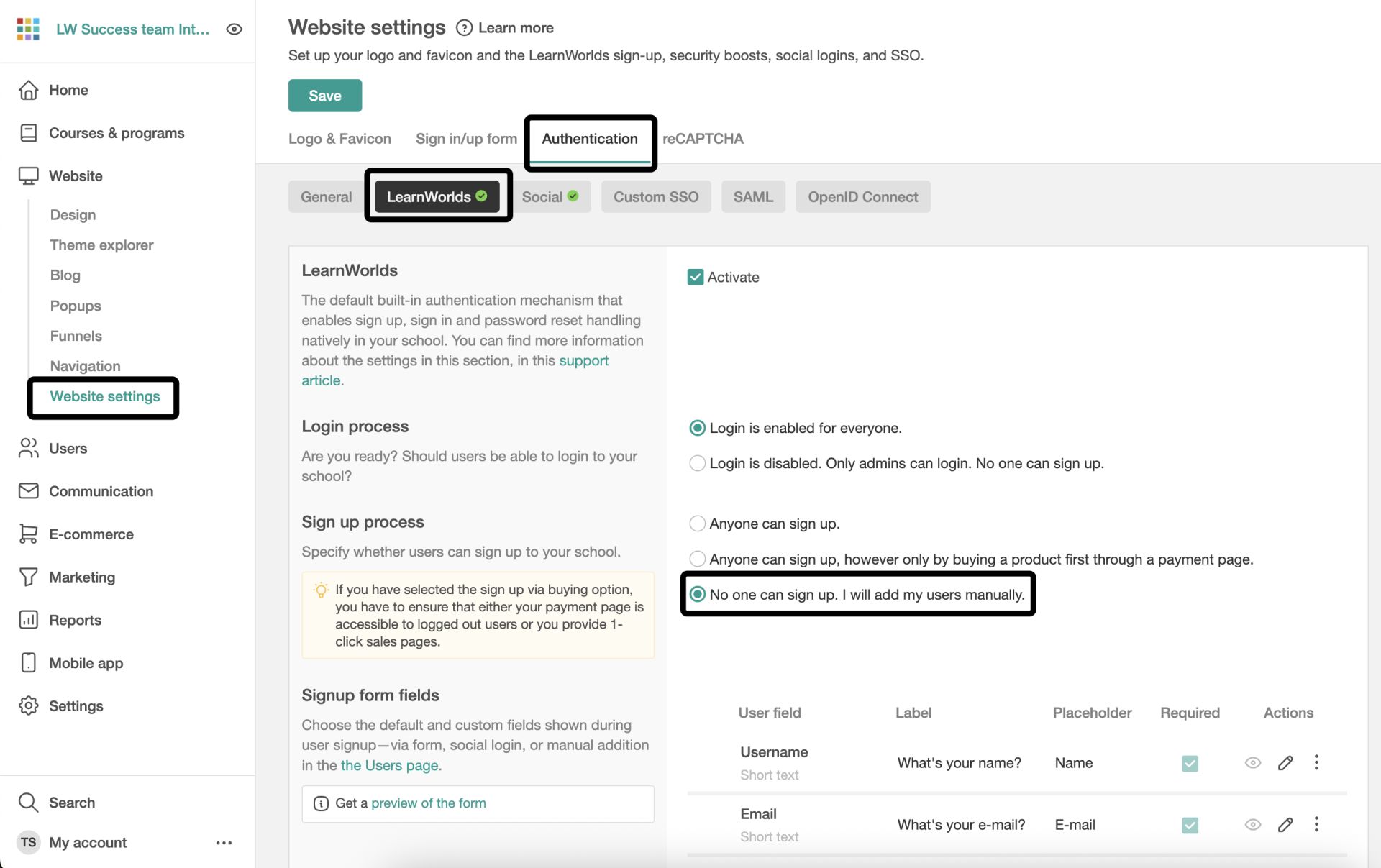
Task: Click the Reports chart icon
Action: tap(29, 620)
